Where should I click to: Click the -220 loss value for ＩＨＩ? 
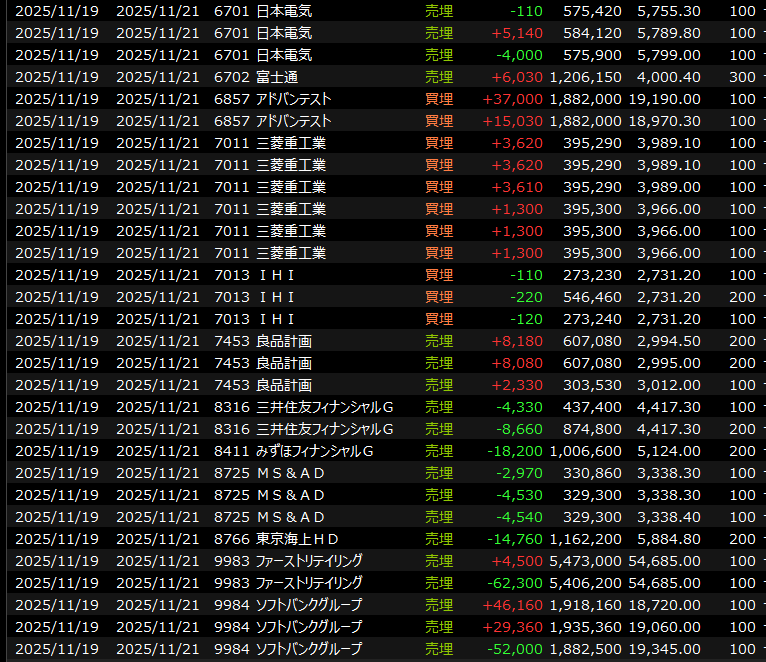(526, 297)
